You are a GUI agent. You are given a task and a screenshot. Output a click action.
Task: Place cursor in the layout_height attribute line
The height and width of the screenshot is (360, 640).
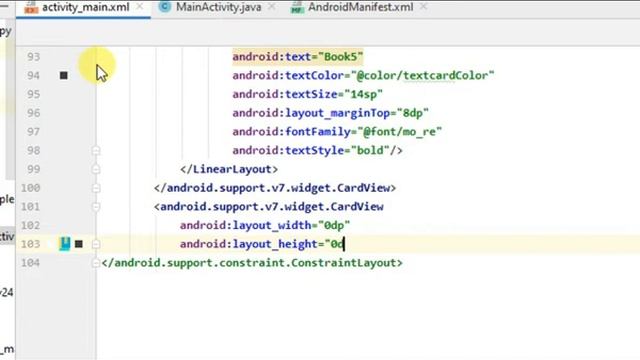click(262, 244)
